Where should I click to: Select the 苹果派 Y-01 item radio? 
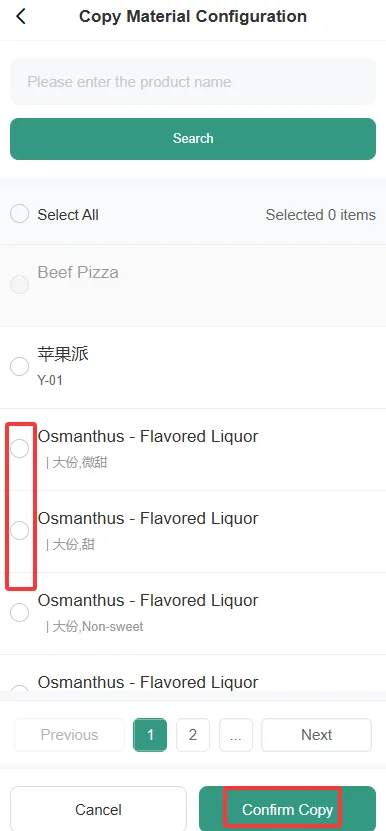[x=20, y=366]
